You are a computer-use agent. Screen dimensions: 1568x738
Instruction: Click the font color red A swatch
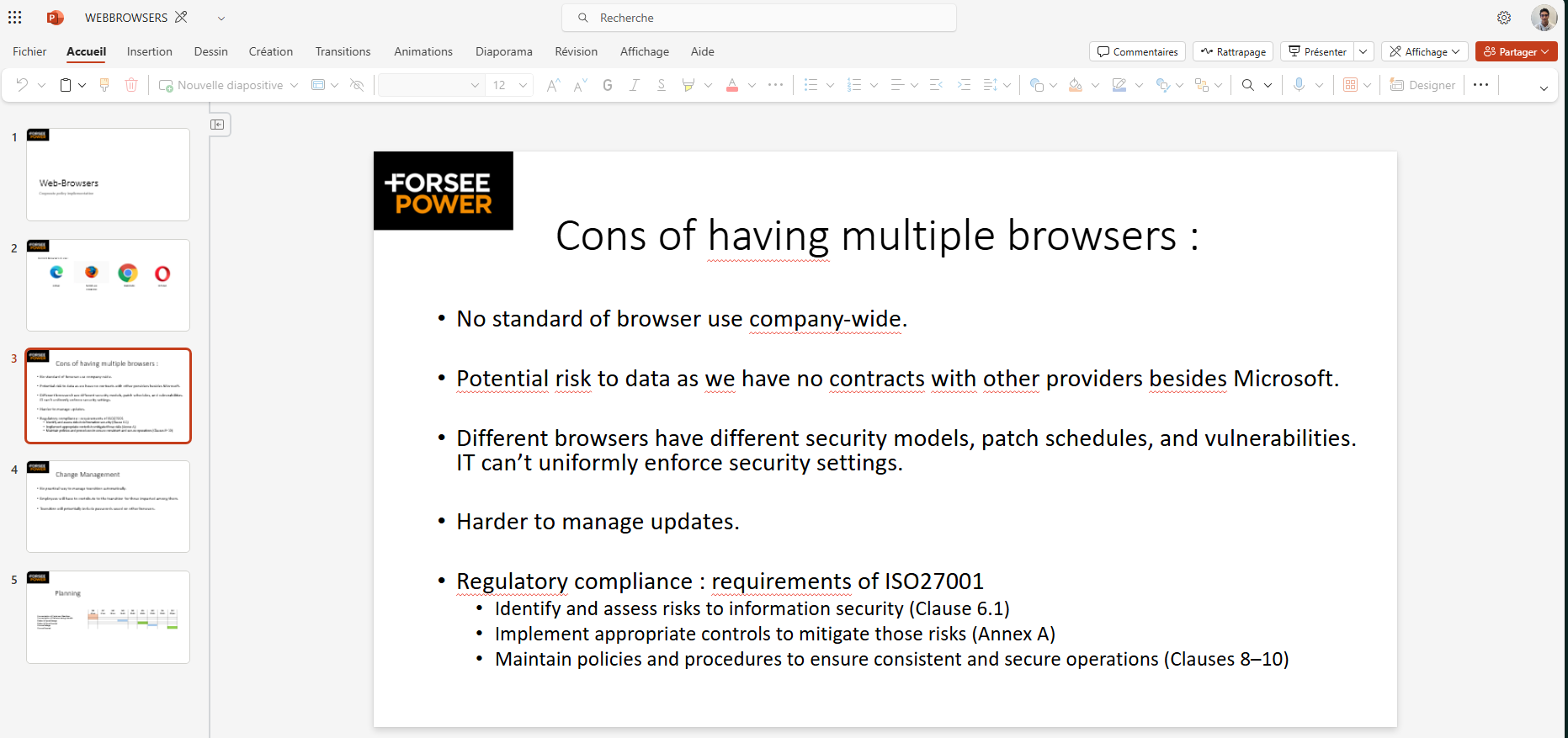[732, 85]
